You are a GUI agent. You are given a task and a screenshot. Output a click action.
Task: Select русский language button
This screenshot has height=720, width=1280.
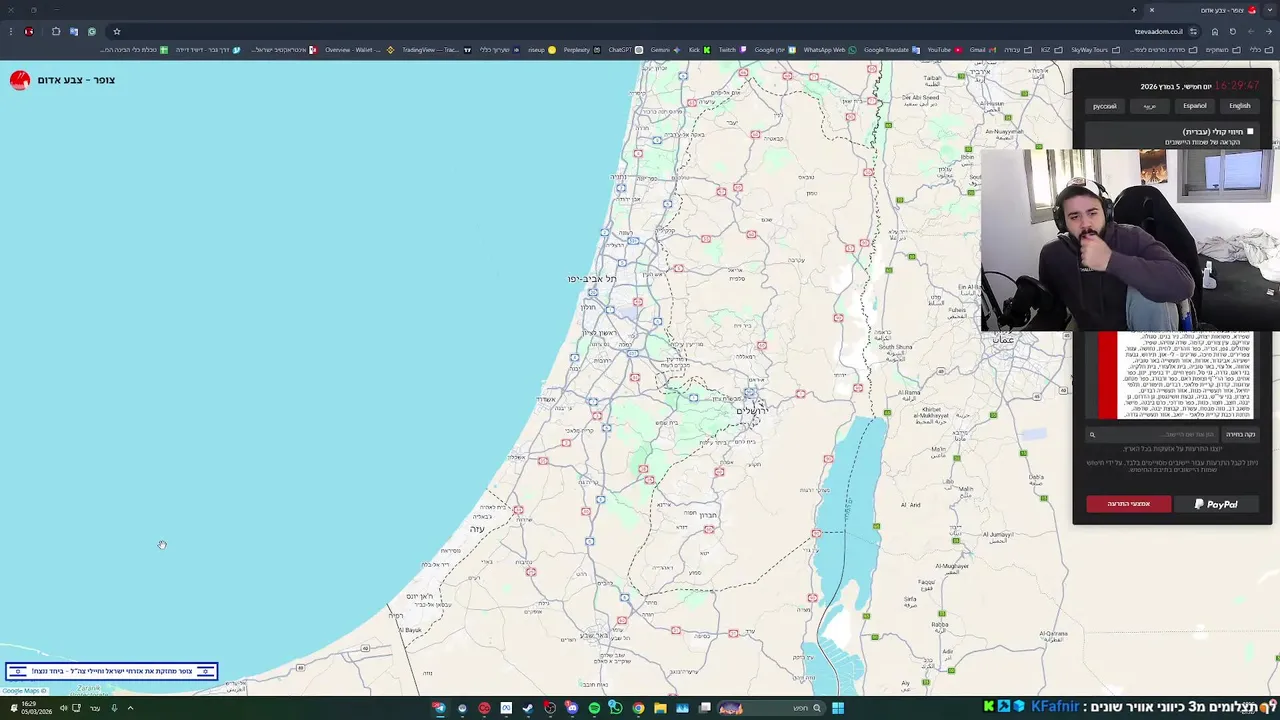(x=1104, y=106)
